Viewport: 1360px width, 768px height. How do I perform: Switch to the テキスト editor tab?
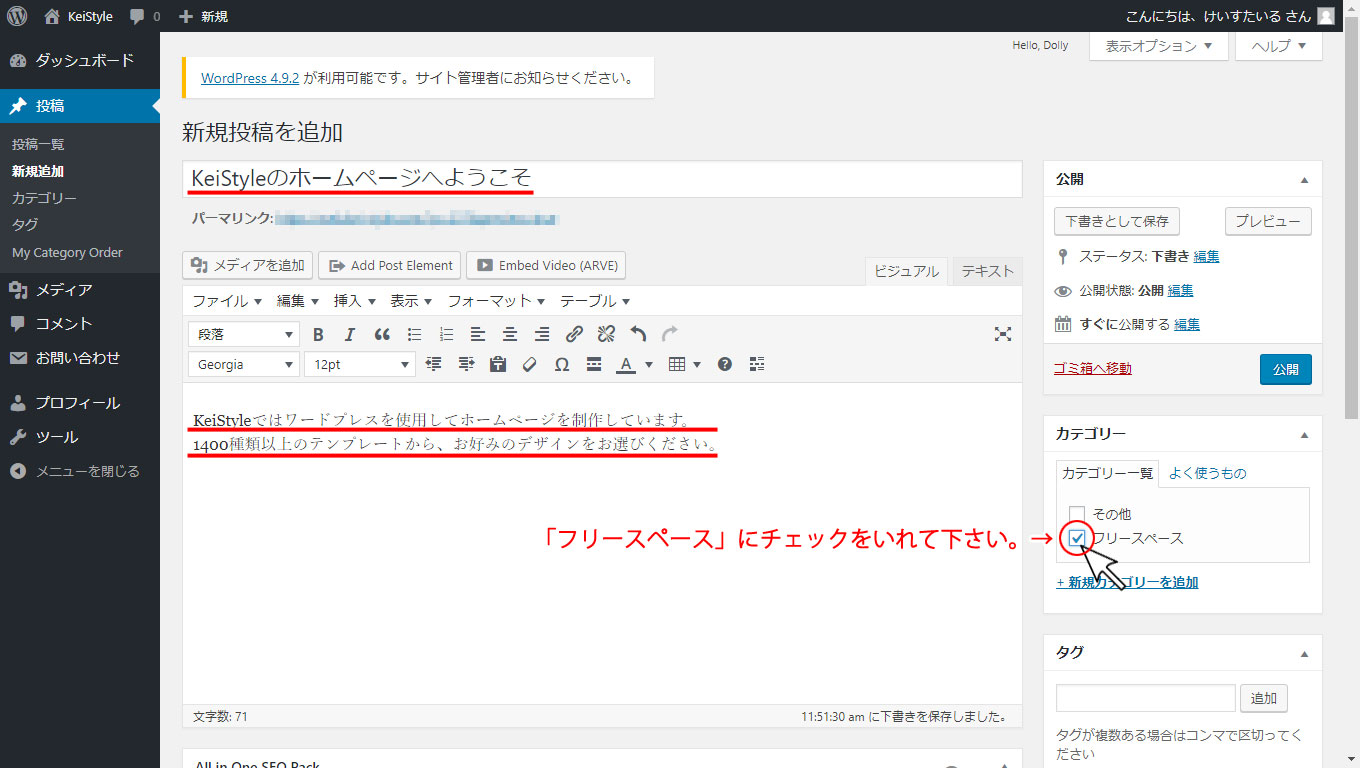pos(987,271)
